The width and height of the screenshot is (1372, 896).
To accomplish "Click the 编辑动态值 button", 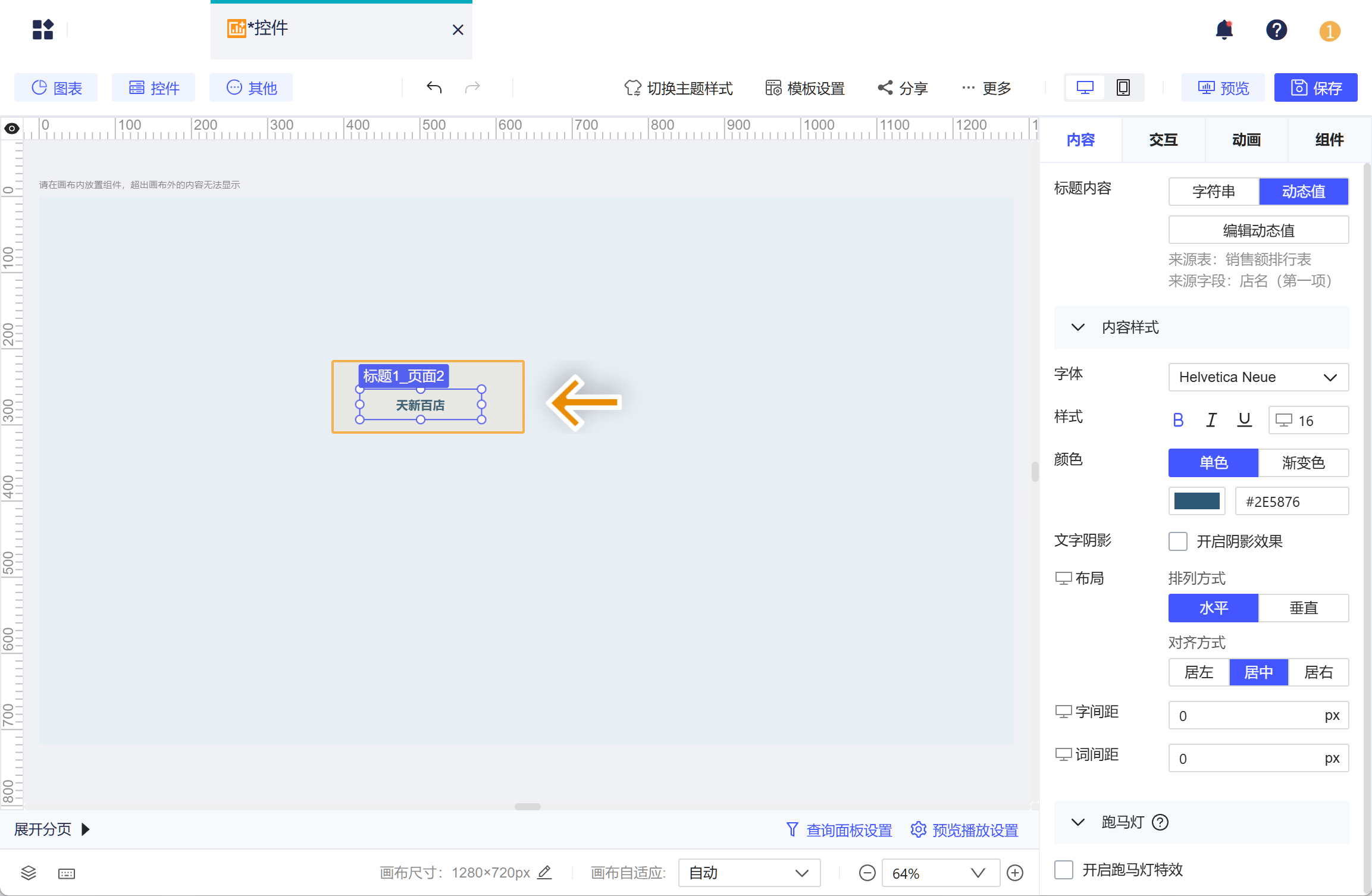I will (1258, 230).
